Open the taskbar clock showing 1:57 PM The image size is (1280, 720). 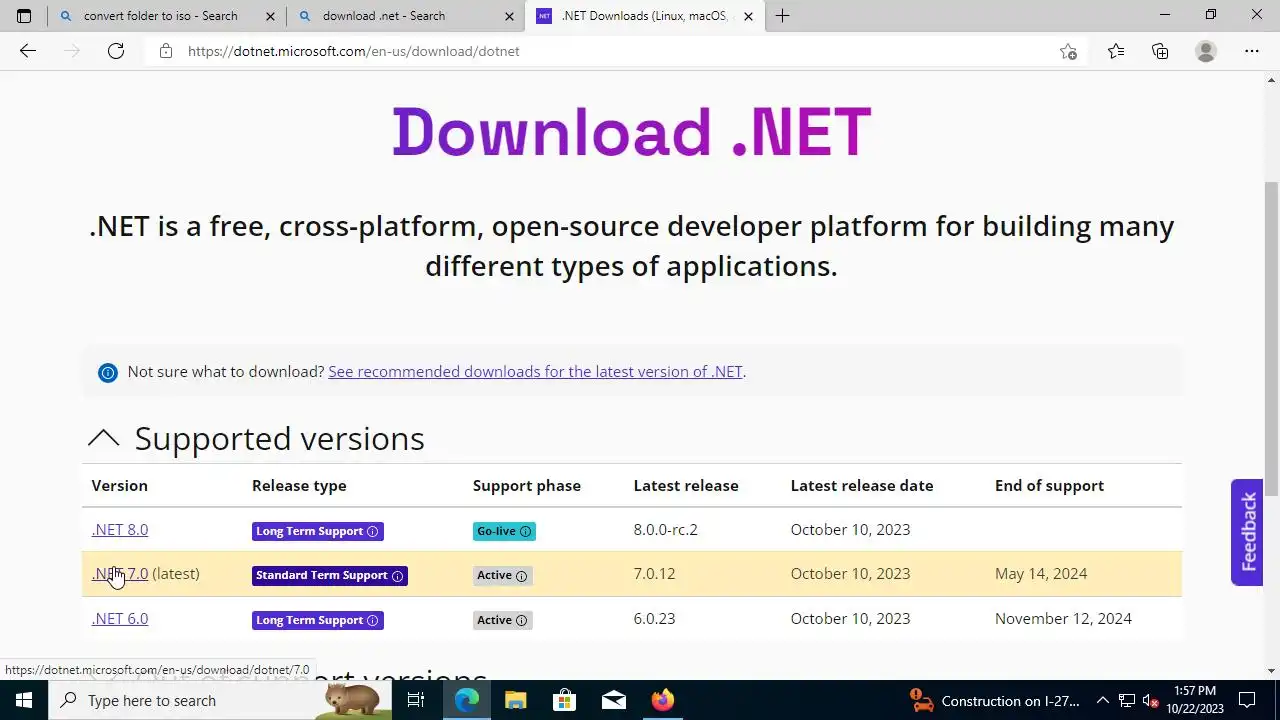(1195, 700)
